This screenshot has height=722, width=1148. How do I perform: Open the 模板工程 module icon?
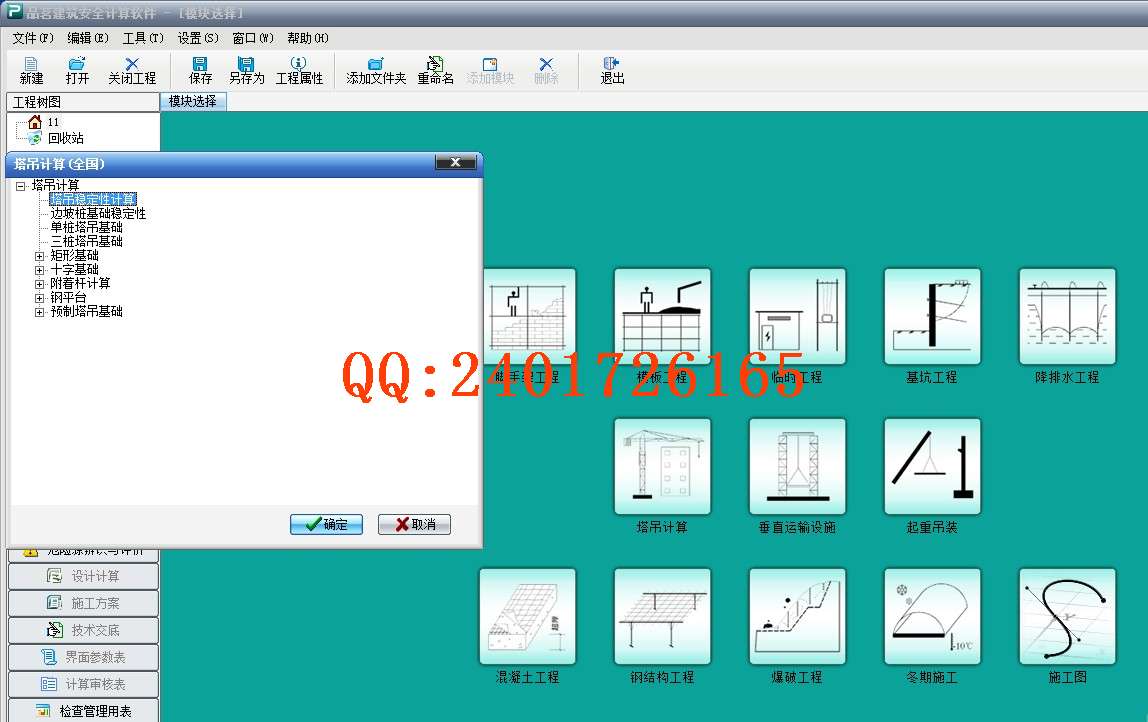tap(662, 316)
